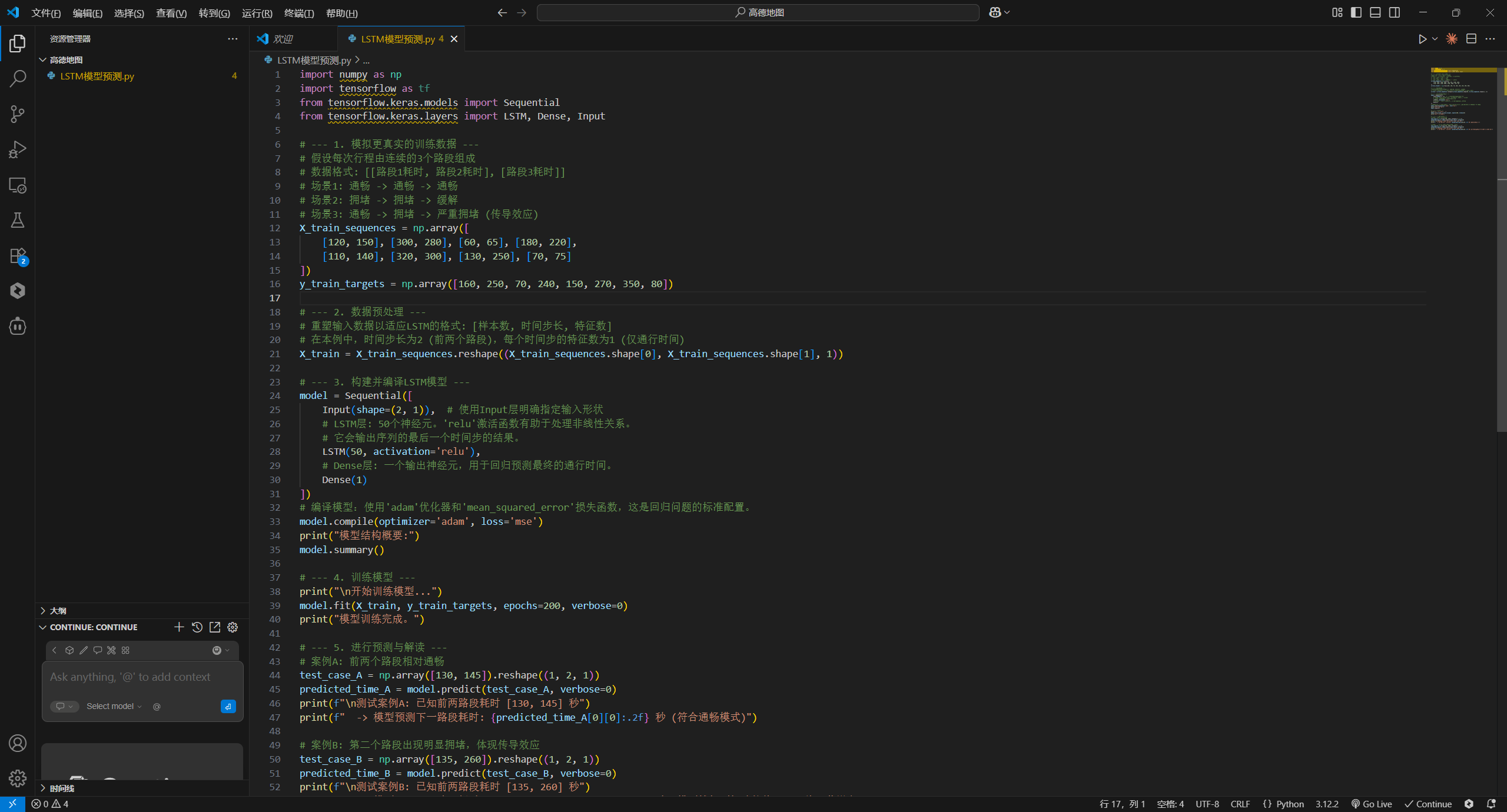The height and width of the screenshot is (812, 1507).
Task: Open the Testing flask view
Action: [18, 220]
